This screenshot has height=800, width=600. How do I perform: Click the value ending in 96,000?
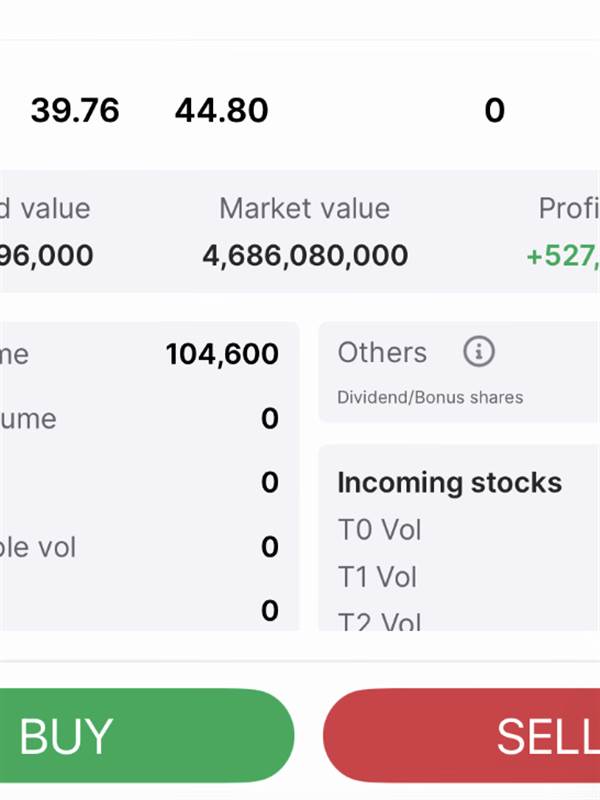[46, 255]
